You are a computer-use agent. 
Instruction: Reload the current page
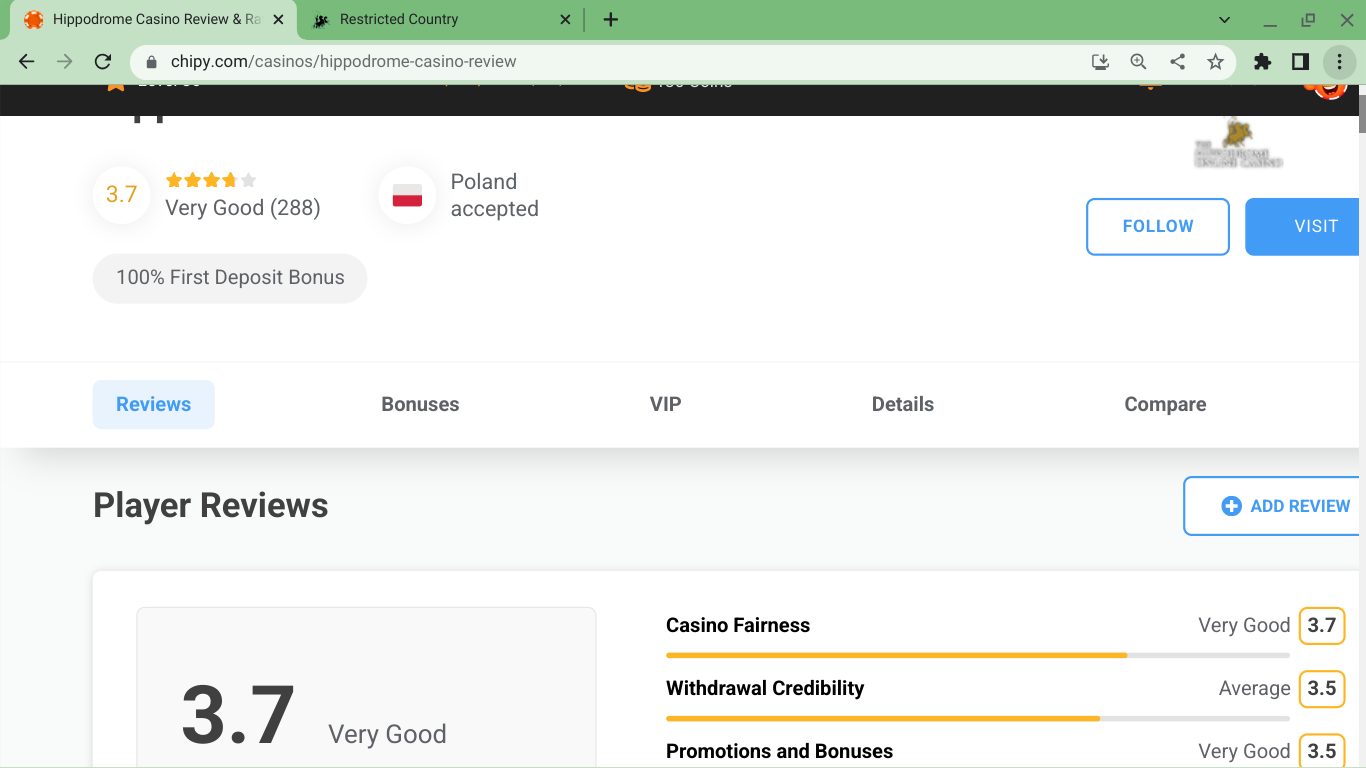[102, 62]
